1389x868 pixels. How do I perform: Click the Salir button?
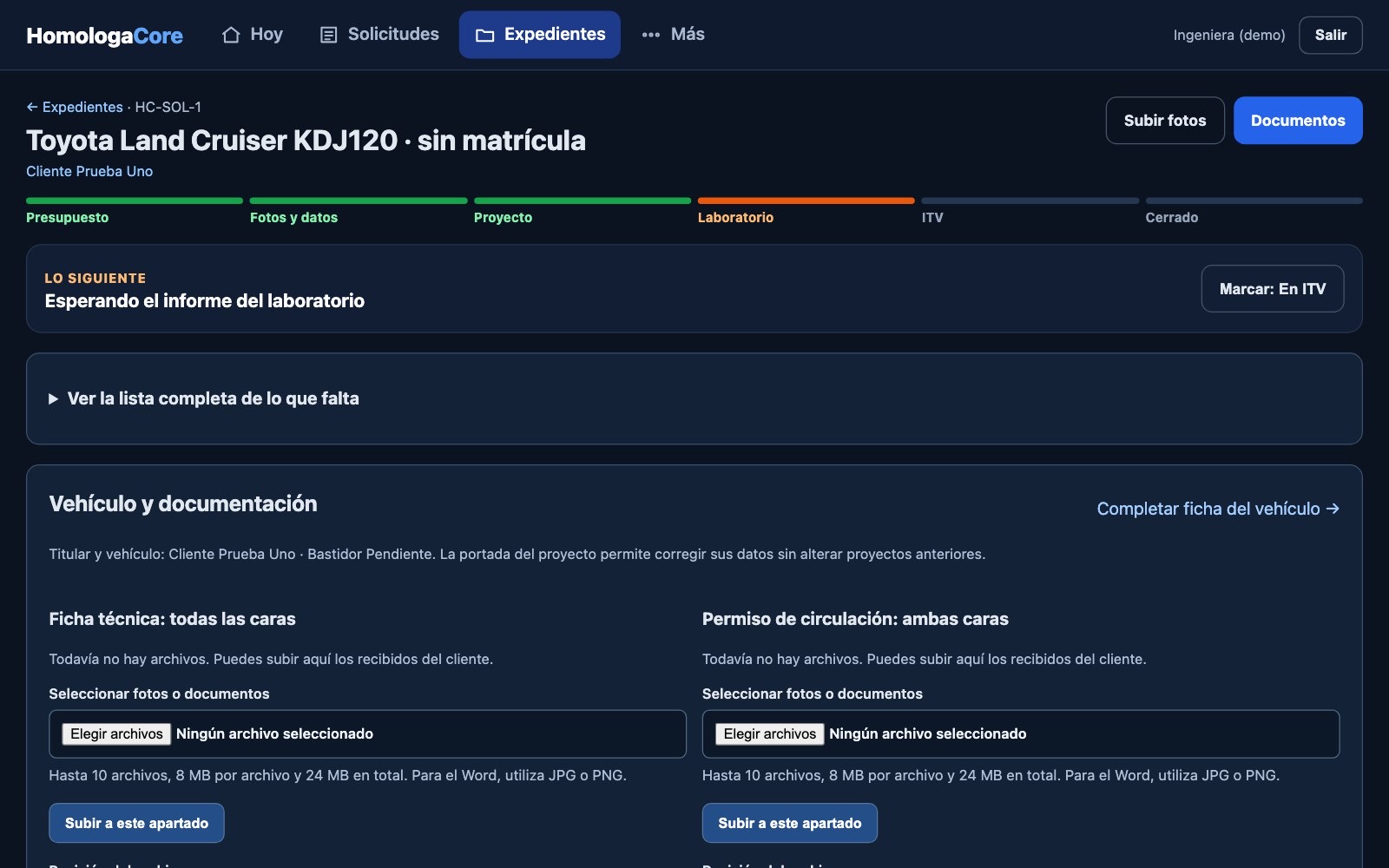coord(1330,35)
